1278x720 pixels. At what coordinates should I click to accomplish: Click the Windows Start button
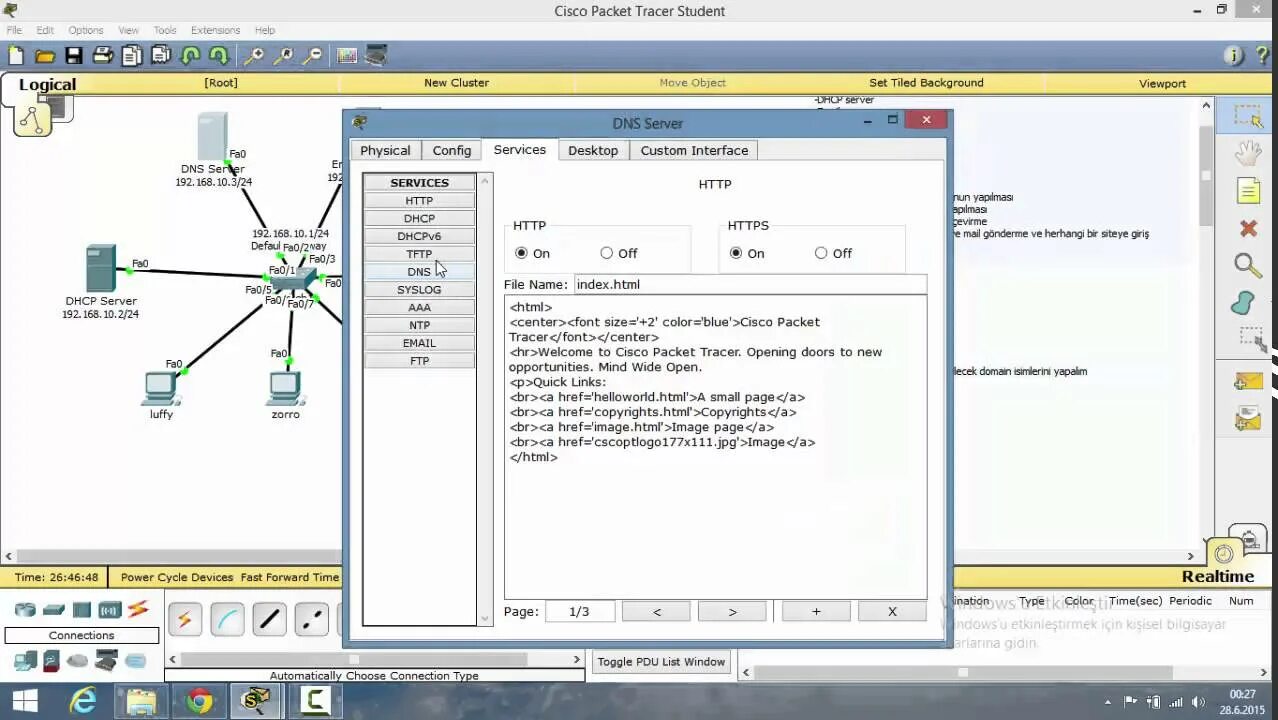pyautogui.click(x=25, y=701)
